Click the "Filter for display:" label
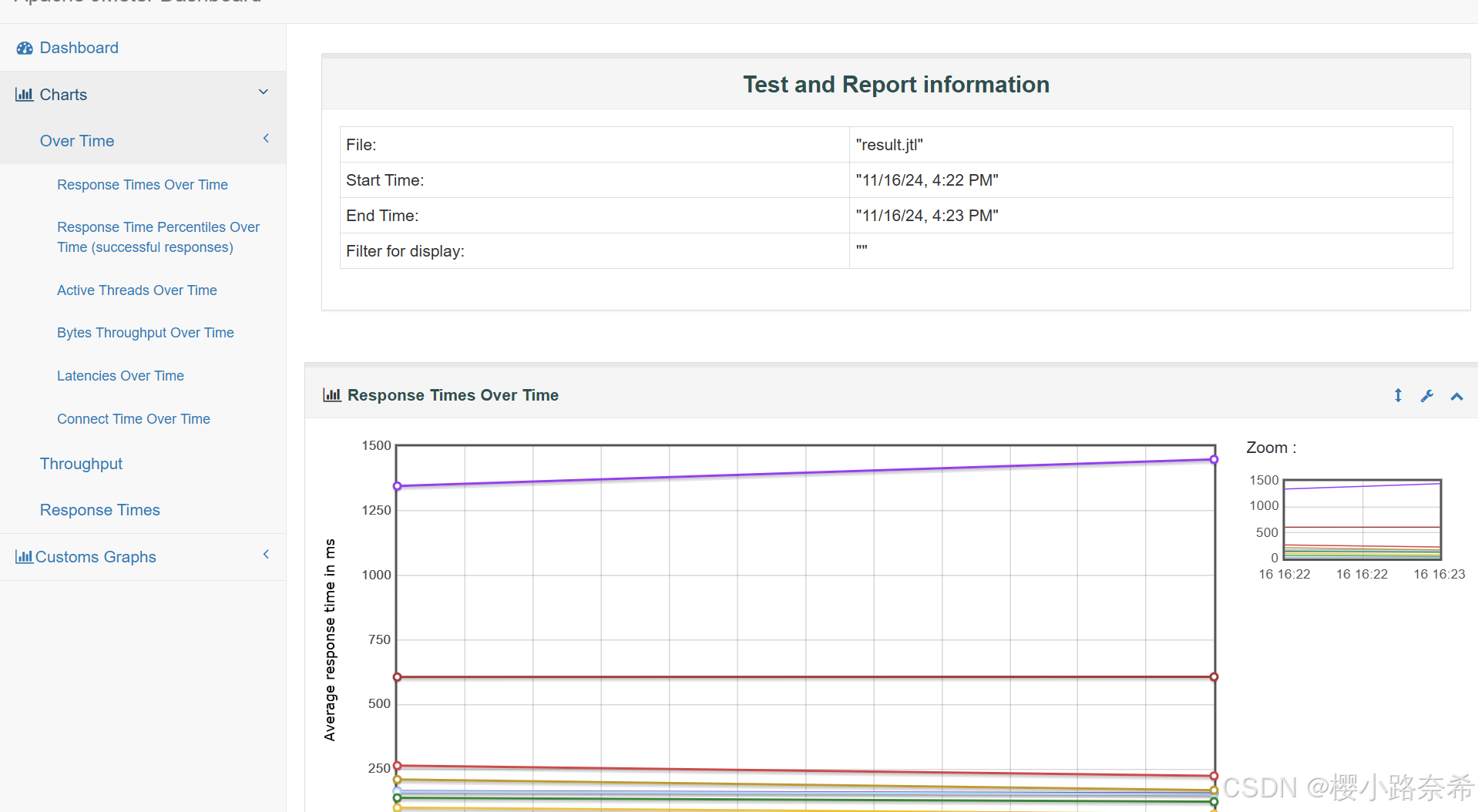 coord(405,251)
